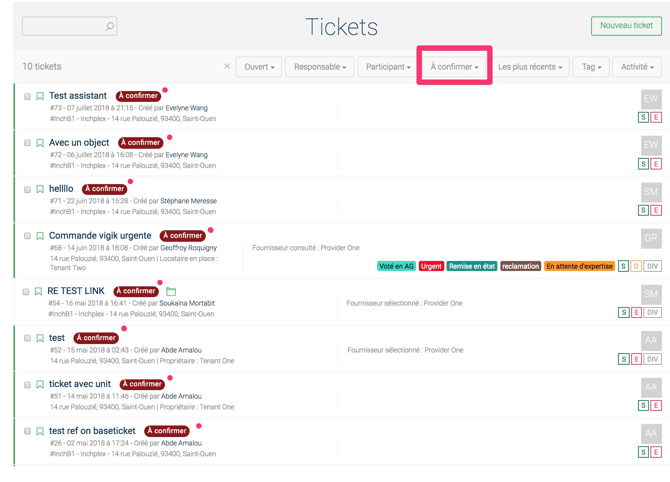Clear filters with the X icon
The height and width of the screenshot is (482, 670).
(227, 67)
